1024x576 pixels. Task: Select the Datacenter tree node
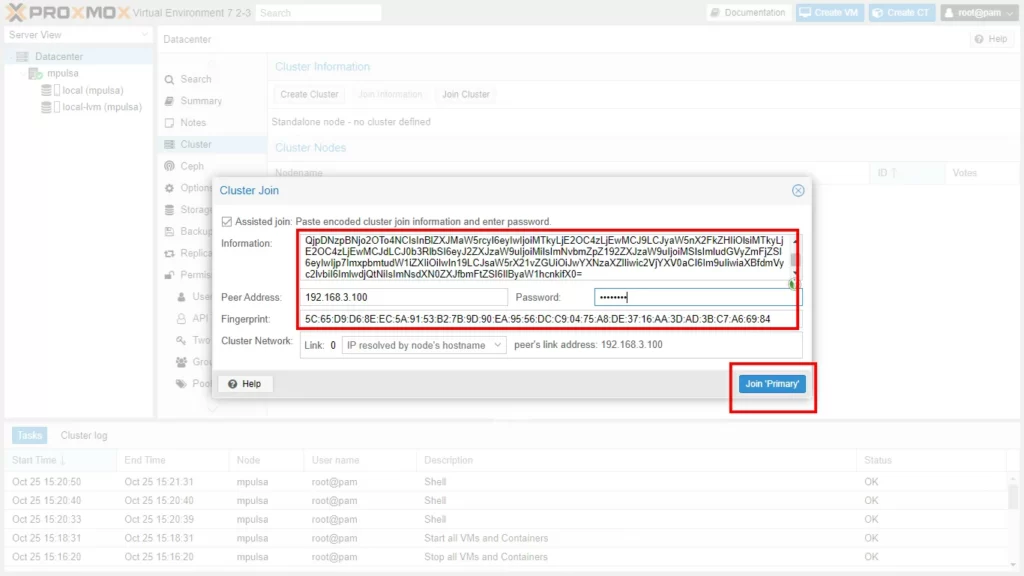click(58, 57)
